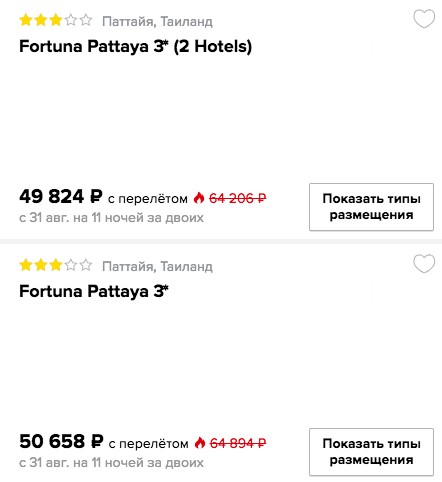
Task: Show accommodation types for the 49 824 ₽ offer
Action: [371, 207]
